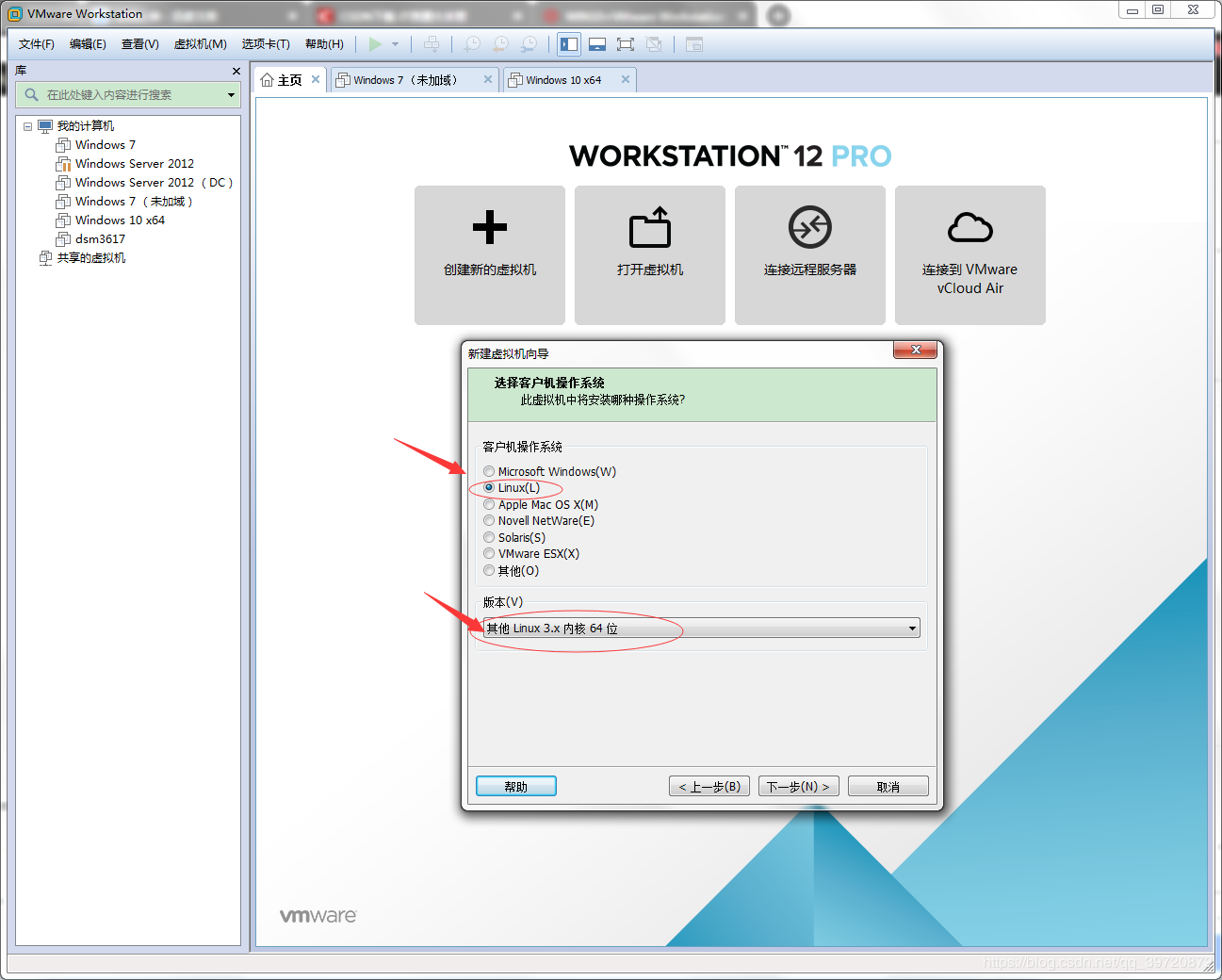Open the 版本(V) dropdown list

click(x=701, y=629)
